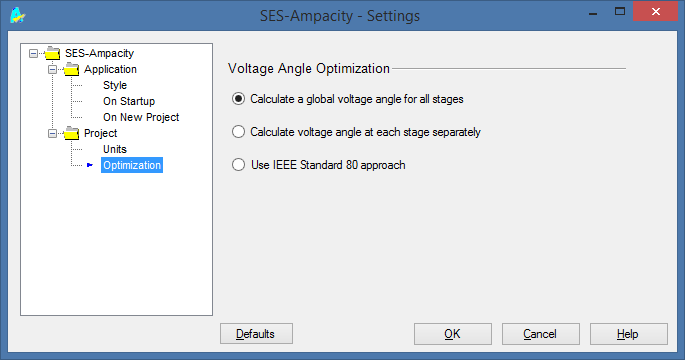Viewport: 685px width, 360px height.
Task: Go to On New Project settings
Action: pos(141,117)
